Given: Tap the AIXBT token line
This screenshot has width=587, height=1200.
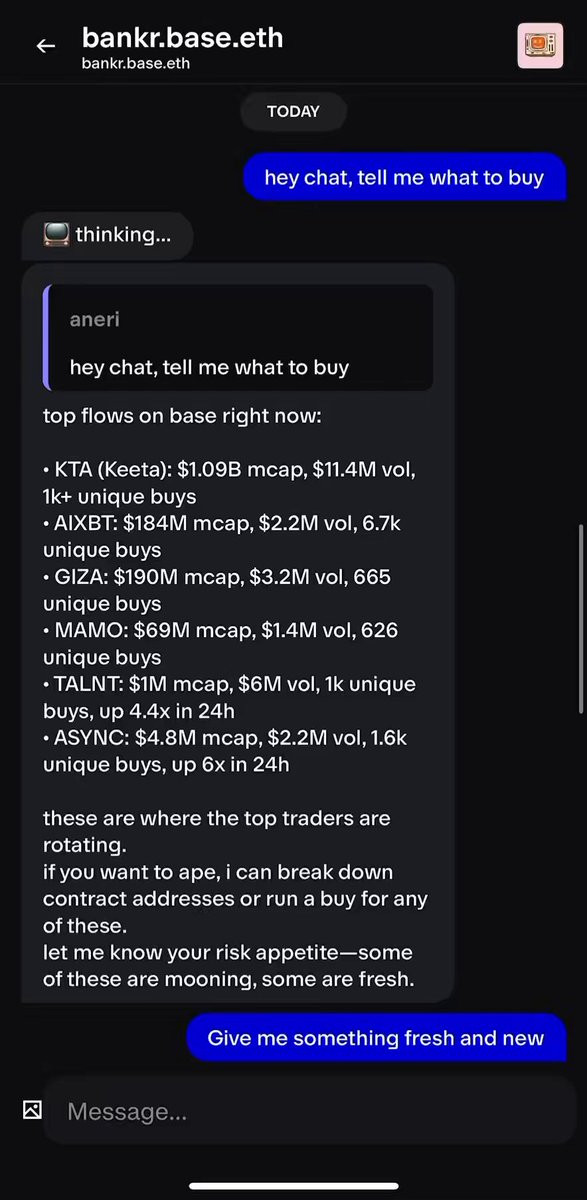Looking at the screenshot, I should pos(222,537).
